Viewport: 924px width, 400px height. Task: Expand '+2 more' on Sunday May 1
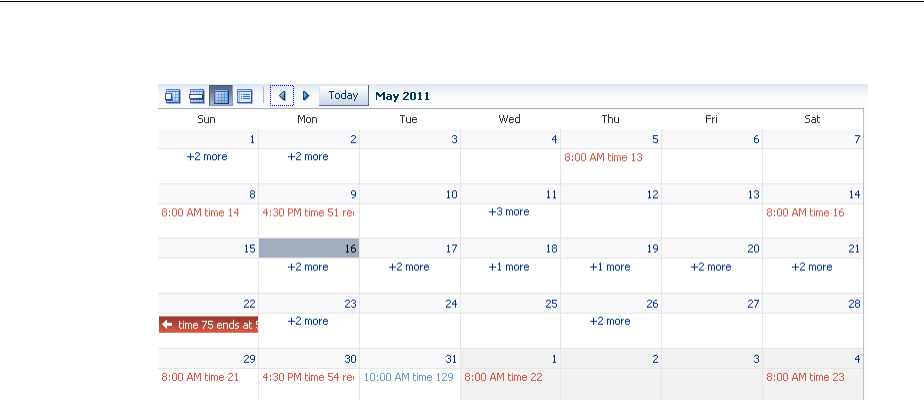click(207, 157)
